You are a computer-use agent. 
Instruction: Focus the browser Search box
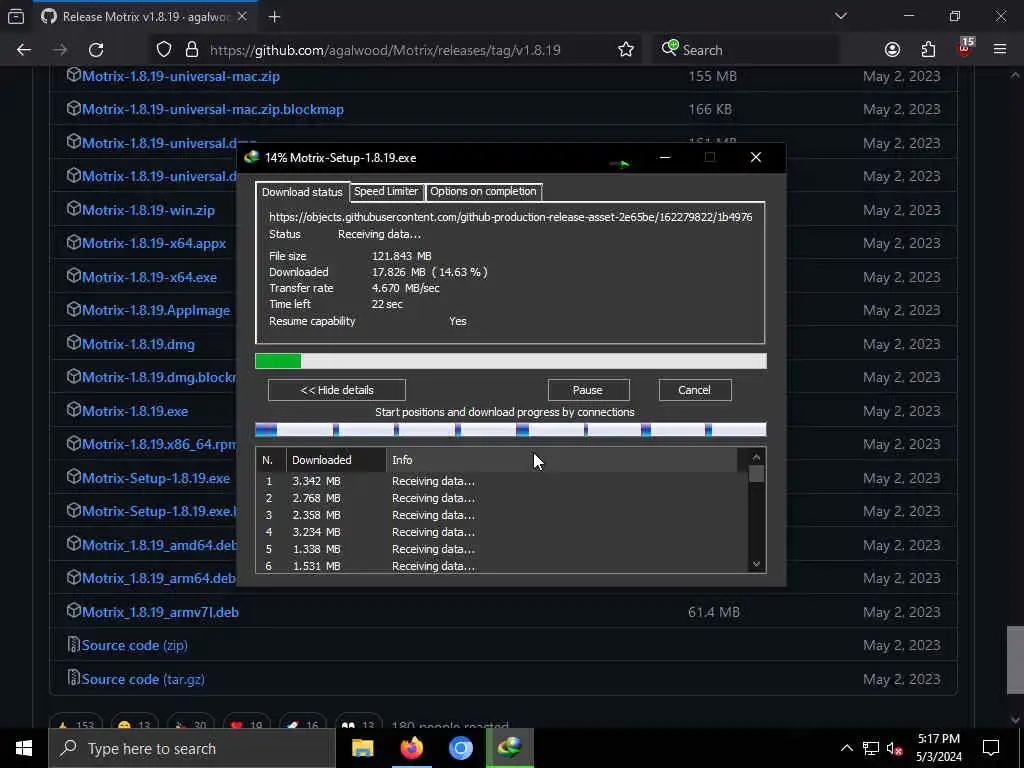pos(746,50)
